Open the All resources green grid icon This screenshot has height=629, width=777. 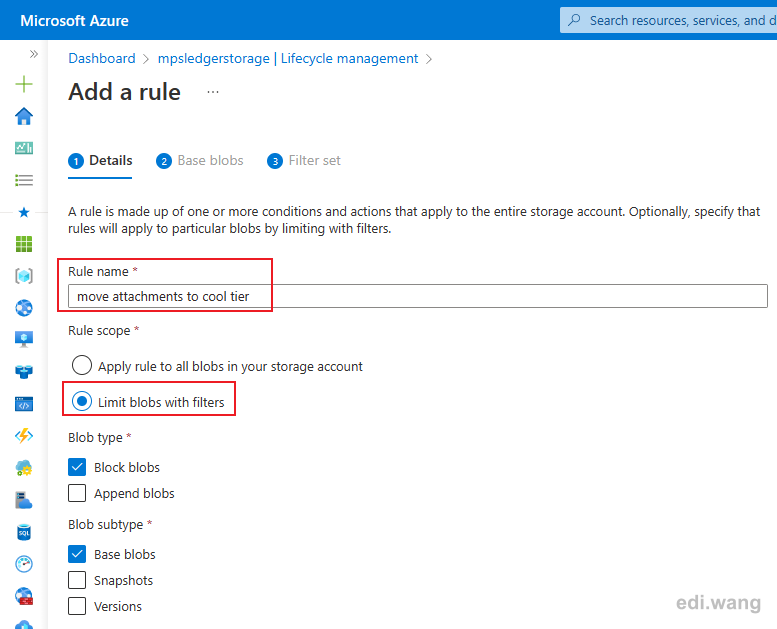click(24, 244)
